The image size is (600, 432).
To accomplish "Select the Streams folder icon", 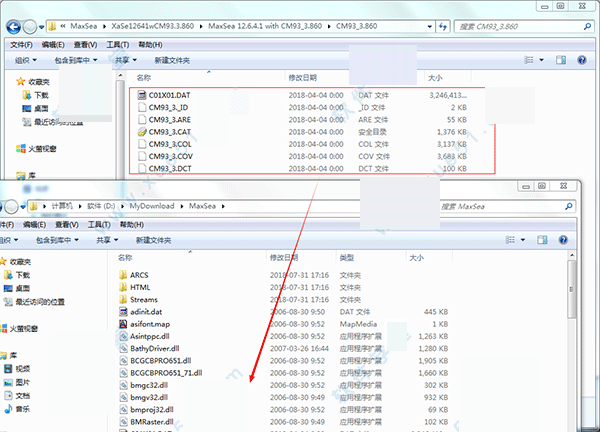I will coord(123,299).
